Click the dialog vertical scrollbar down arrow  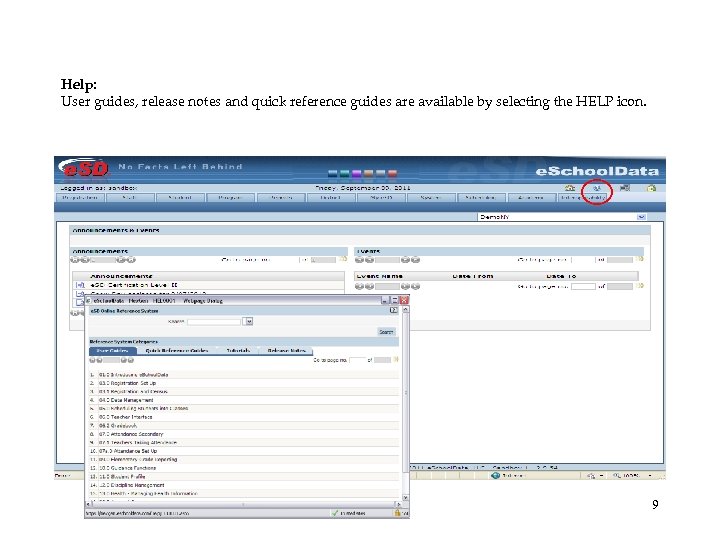[405, 497]
